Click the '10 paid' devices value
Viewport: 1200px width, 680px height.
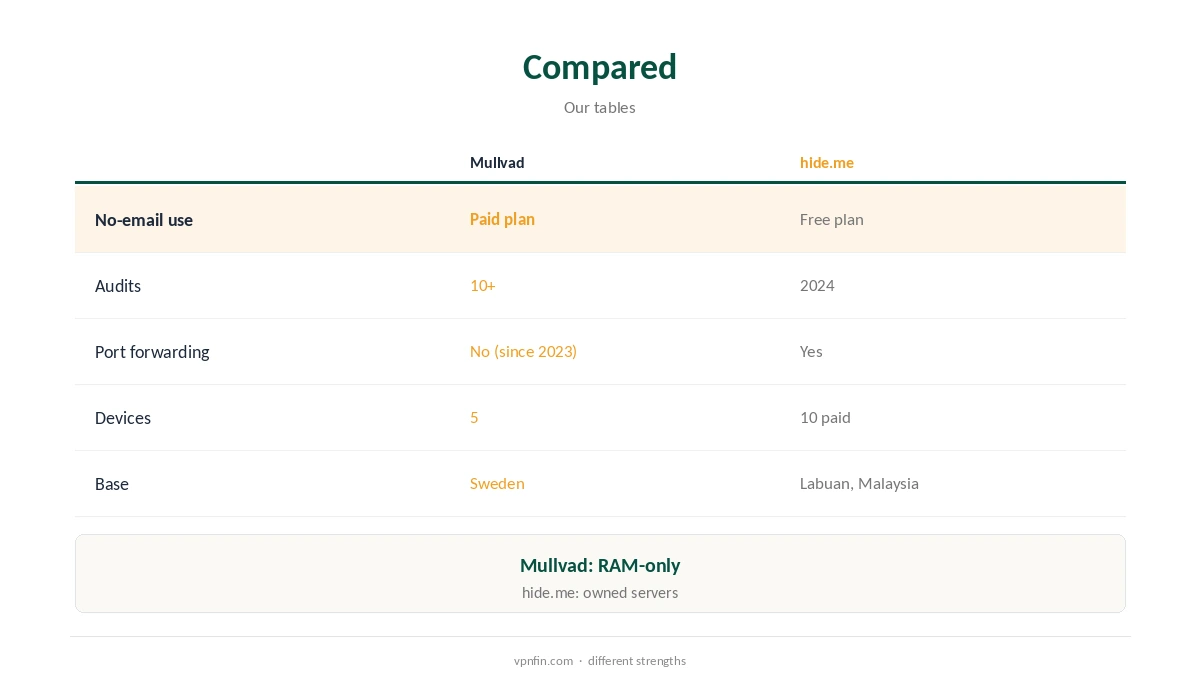pos(825,417)
